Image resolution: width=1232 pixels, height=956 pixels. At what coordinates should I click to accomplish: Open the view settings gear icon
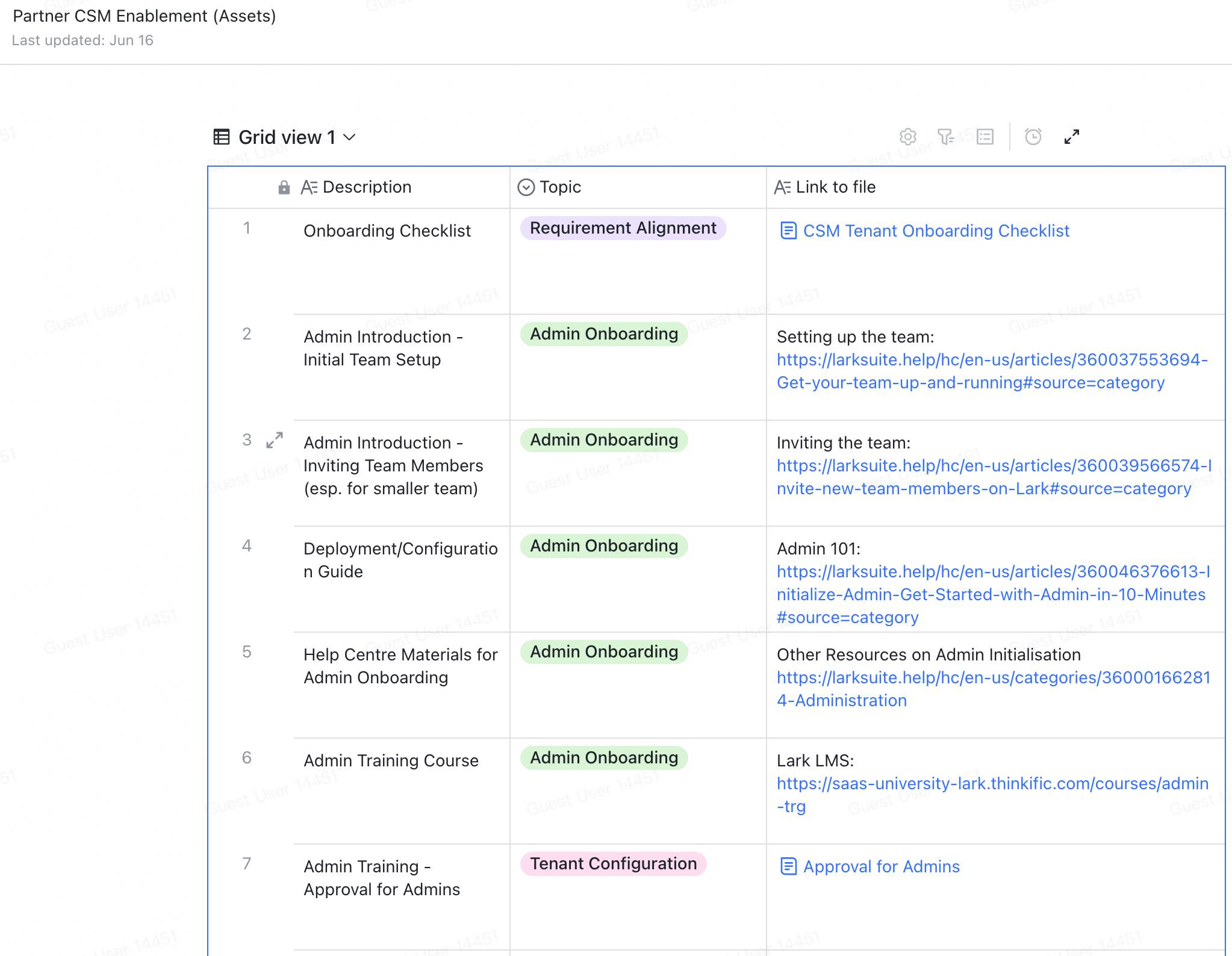click(907, 137)
